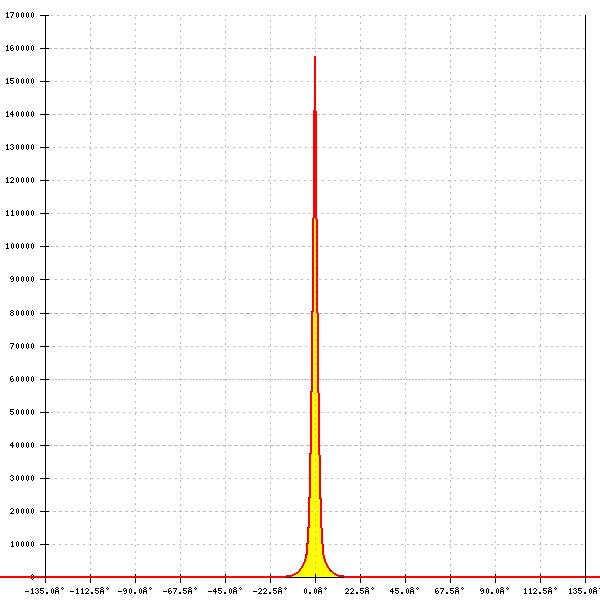
Task: Click the -45.0 degree x-axis label
Action: 225,591
